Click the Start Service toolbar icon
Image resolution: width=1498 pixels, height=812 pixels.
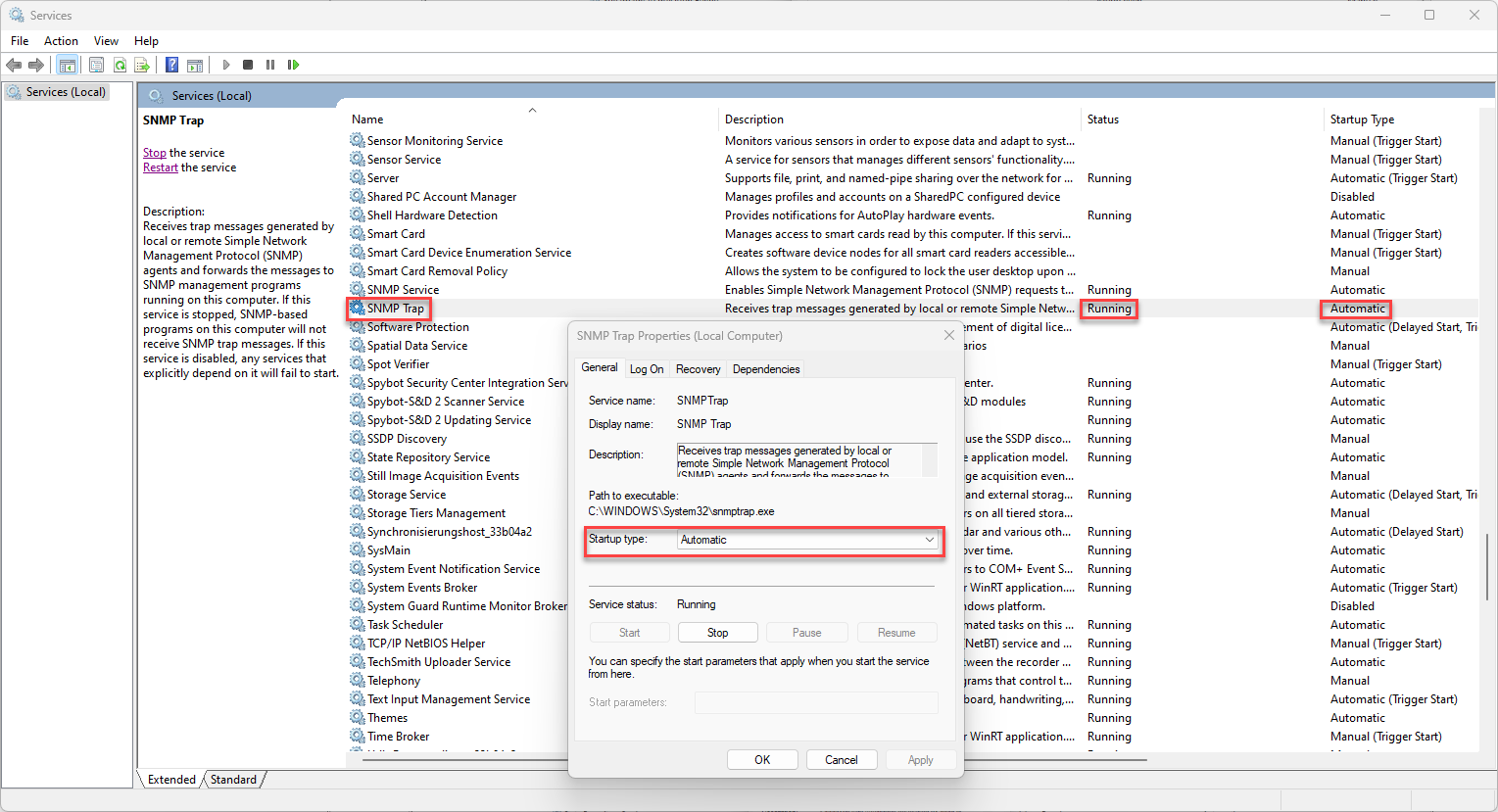[x=226, y=65]
